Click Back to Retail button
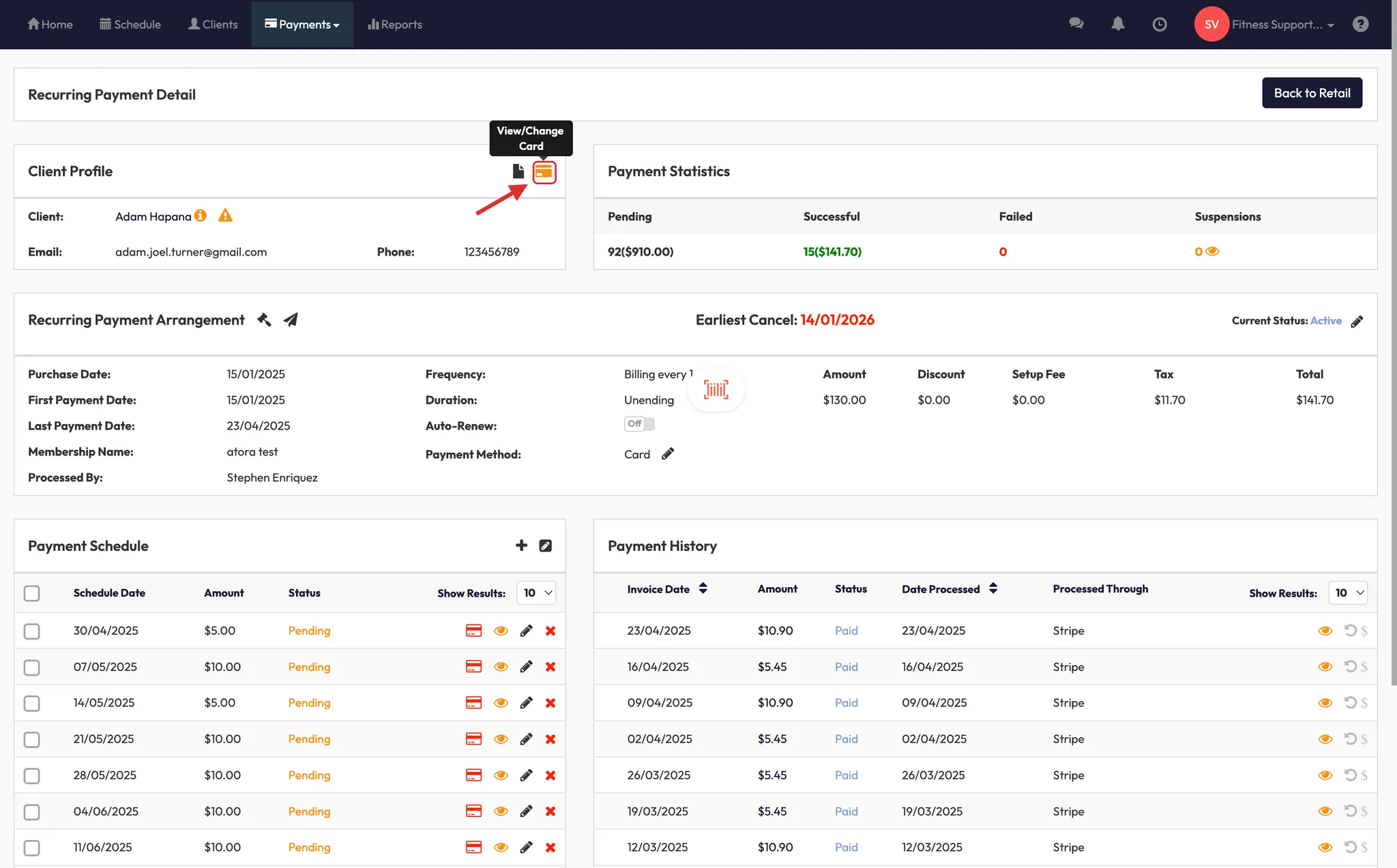 tap(1311, 93)
